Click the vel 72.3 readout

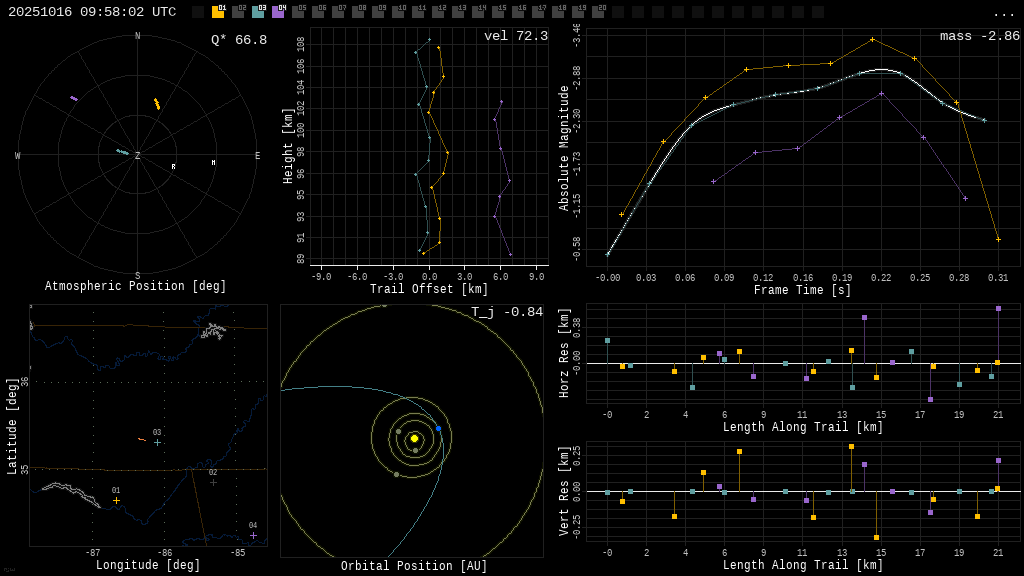(515, 36)
